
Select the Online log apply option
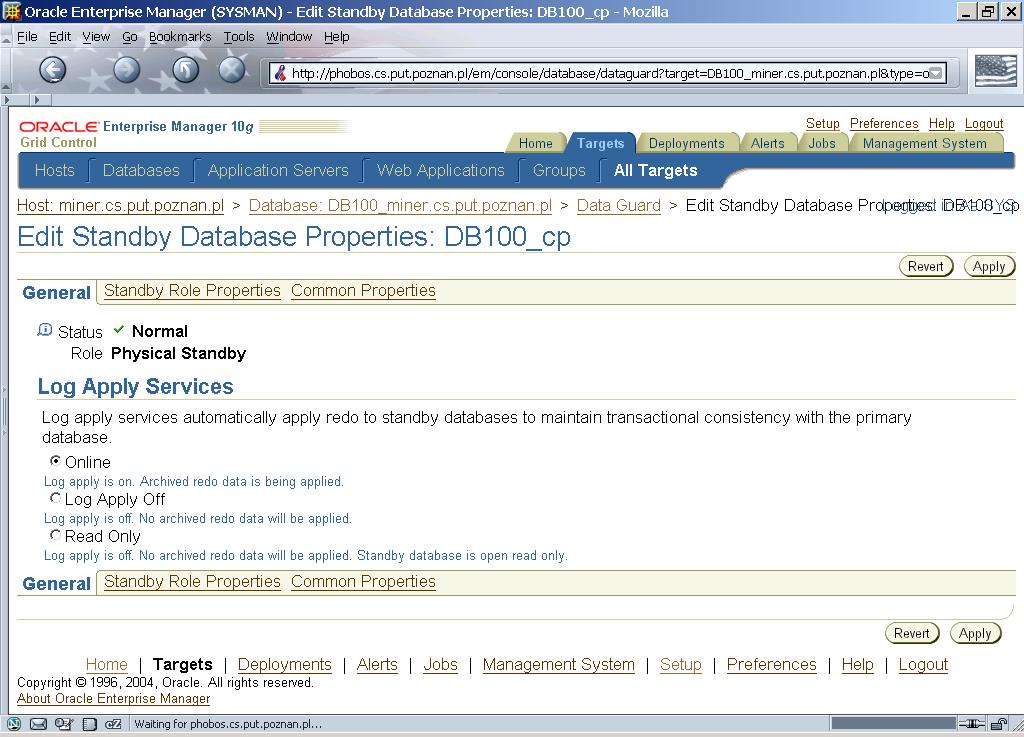pyautogui.click(x=56, y=460)
